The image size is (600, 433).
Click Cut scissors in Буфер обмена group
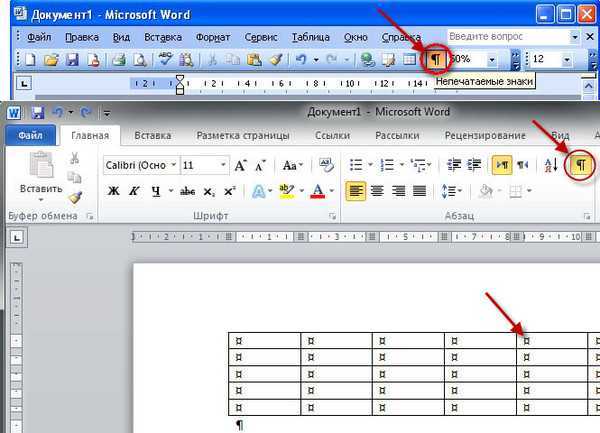click(x=75, y=158)
